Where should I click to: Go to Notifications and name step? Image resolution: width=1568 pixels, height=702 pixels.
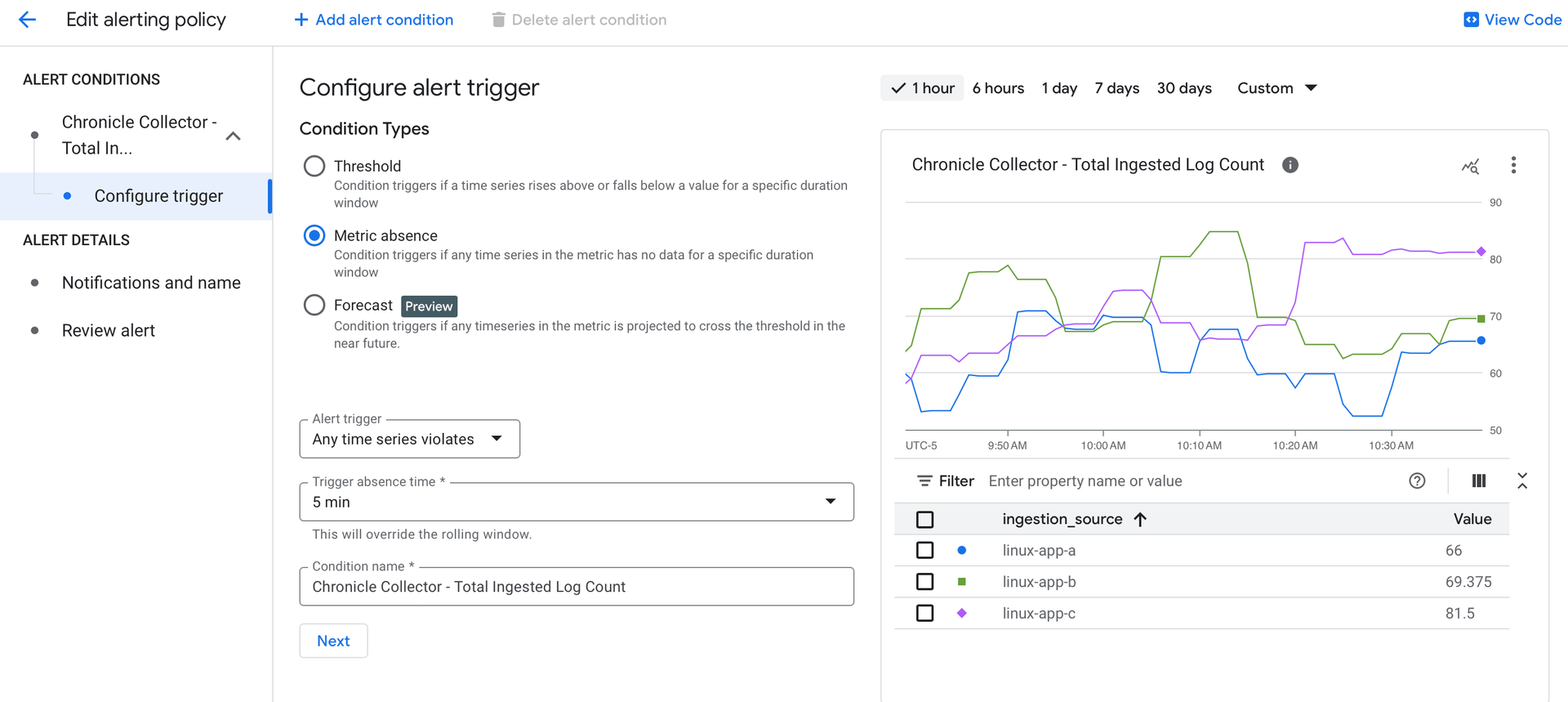point(151,283)
